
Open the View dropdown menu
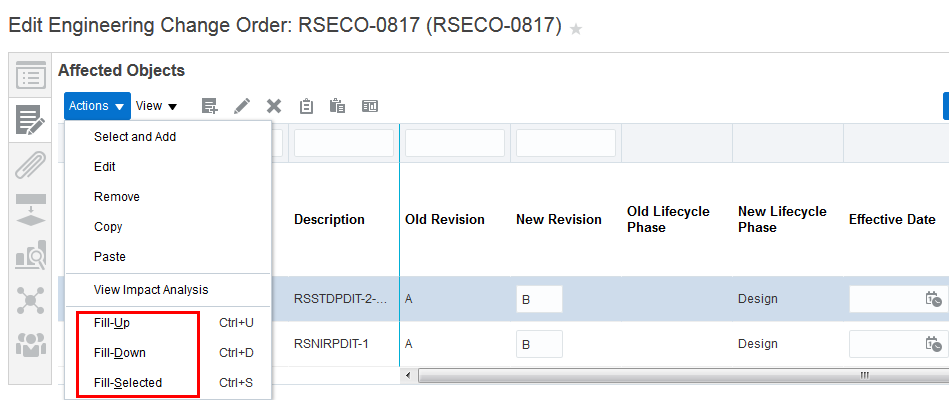[156, 106]
